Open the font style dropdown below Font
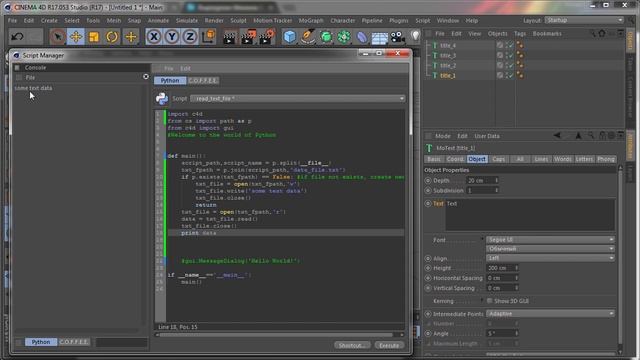The width and height of the screenshot is (640, 360). (x=550, y=249)
